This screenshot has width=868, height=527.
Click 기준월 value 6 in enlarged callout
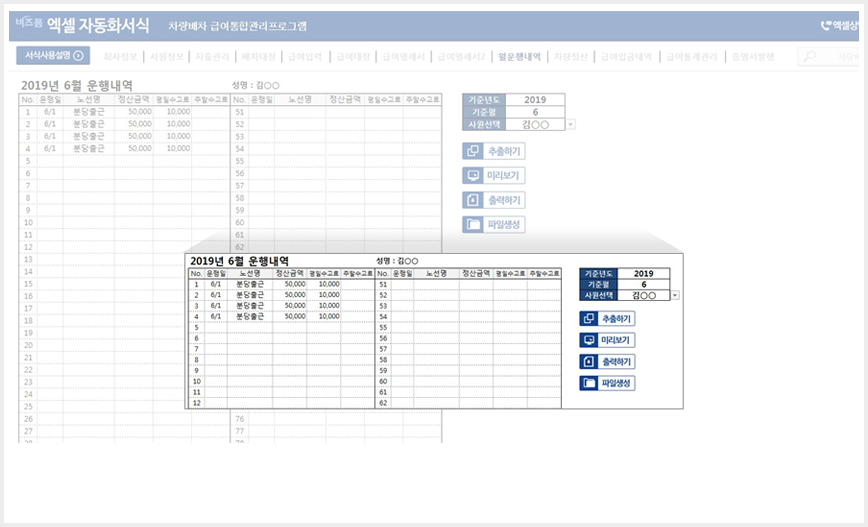pyautogui.click(x=643, y=285)
